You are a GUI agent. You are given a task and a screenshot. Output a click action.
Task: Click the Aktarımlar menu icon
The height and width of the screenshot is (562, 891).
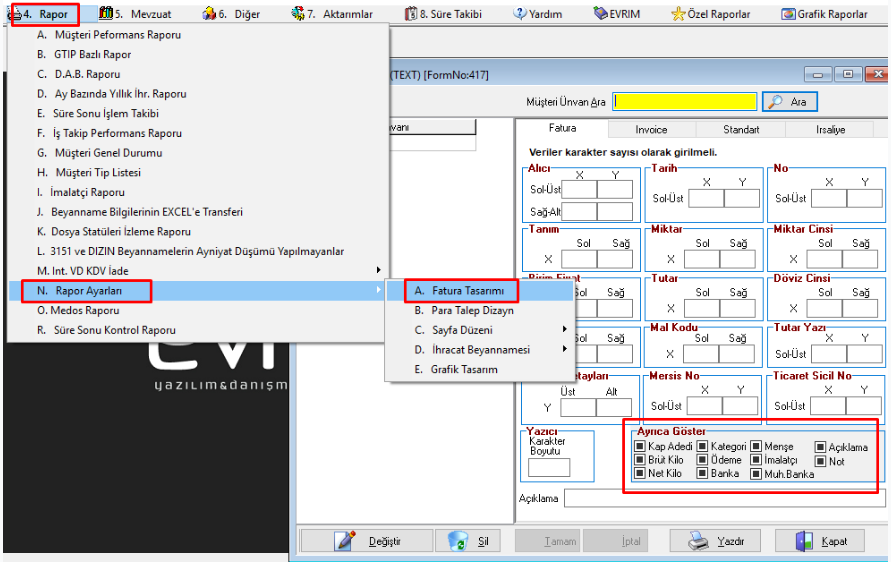tap(298, 14)
